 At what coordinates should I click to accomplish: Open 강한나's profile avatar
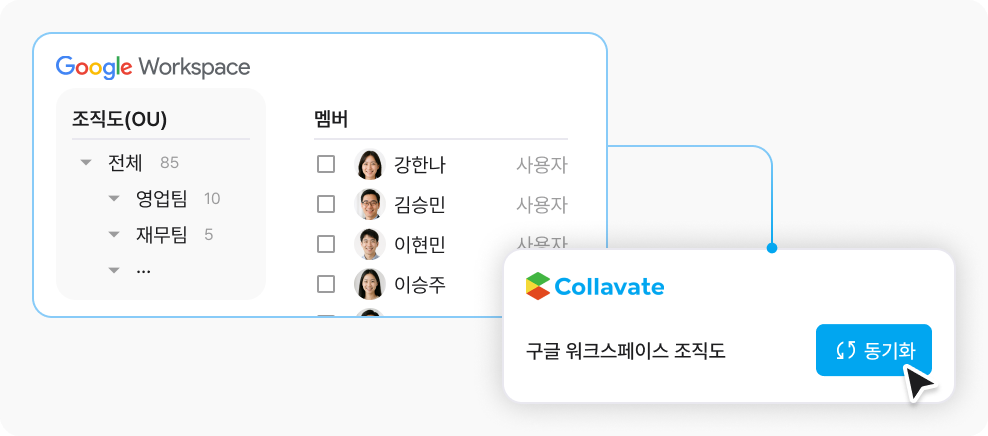click(x=370, y=164)
